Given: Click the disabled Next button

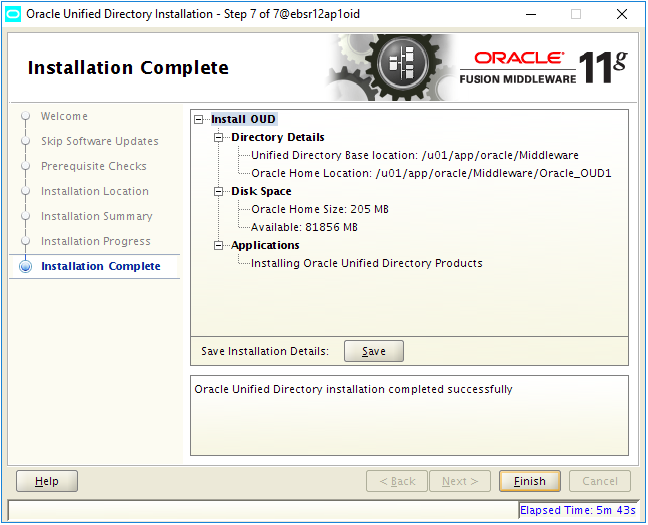Looking at the screenshot, I should pyautogui.click(x=460, y=481).
